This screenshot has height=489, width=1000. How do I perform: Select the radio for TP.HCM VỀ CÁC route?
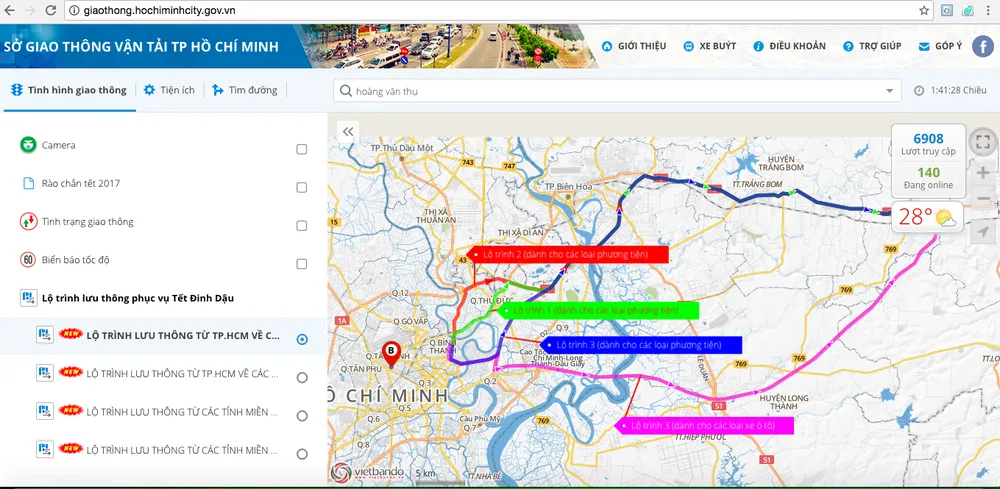point(302,377)
